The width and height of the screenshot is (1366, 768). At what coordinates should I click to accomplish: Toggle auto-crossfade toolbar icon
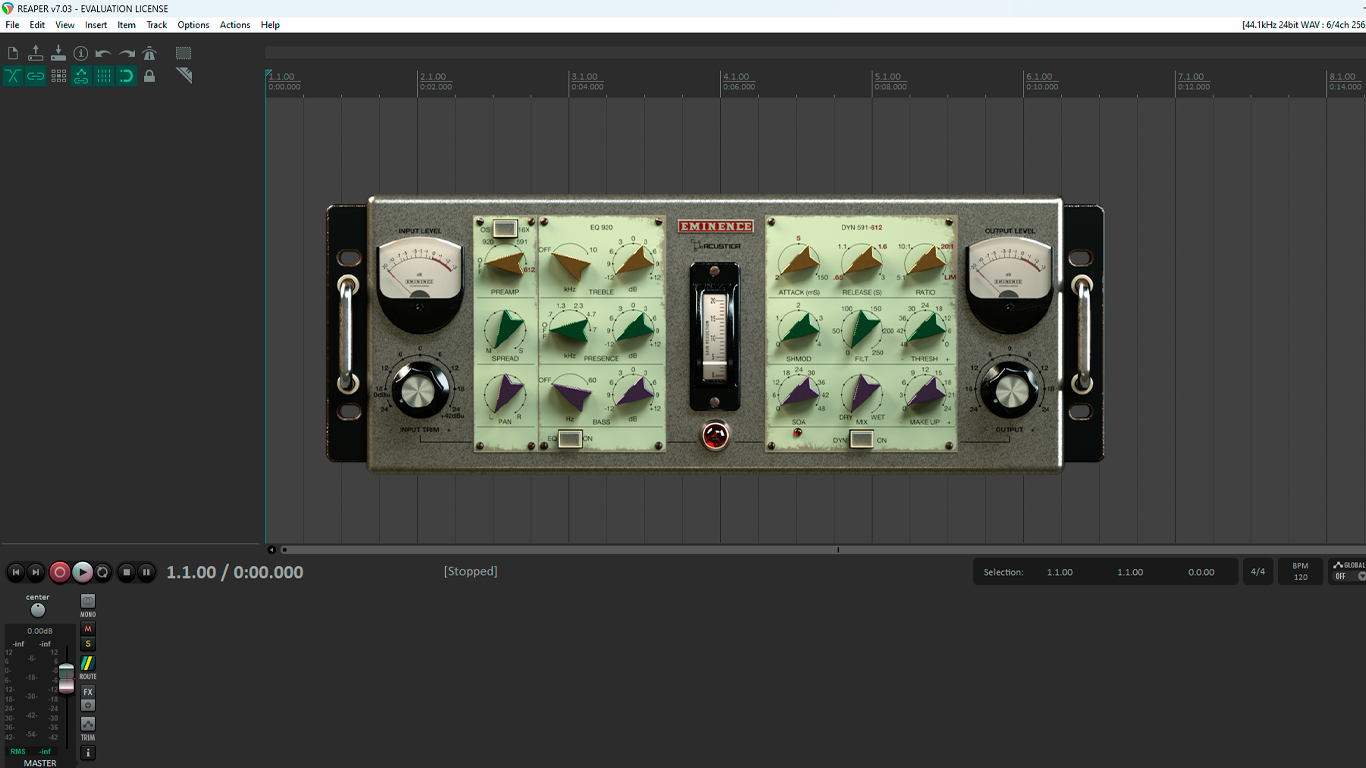click(13, 76)
